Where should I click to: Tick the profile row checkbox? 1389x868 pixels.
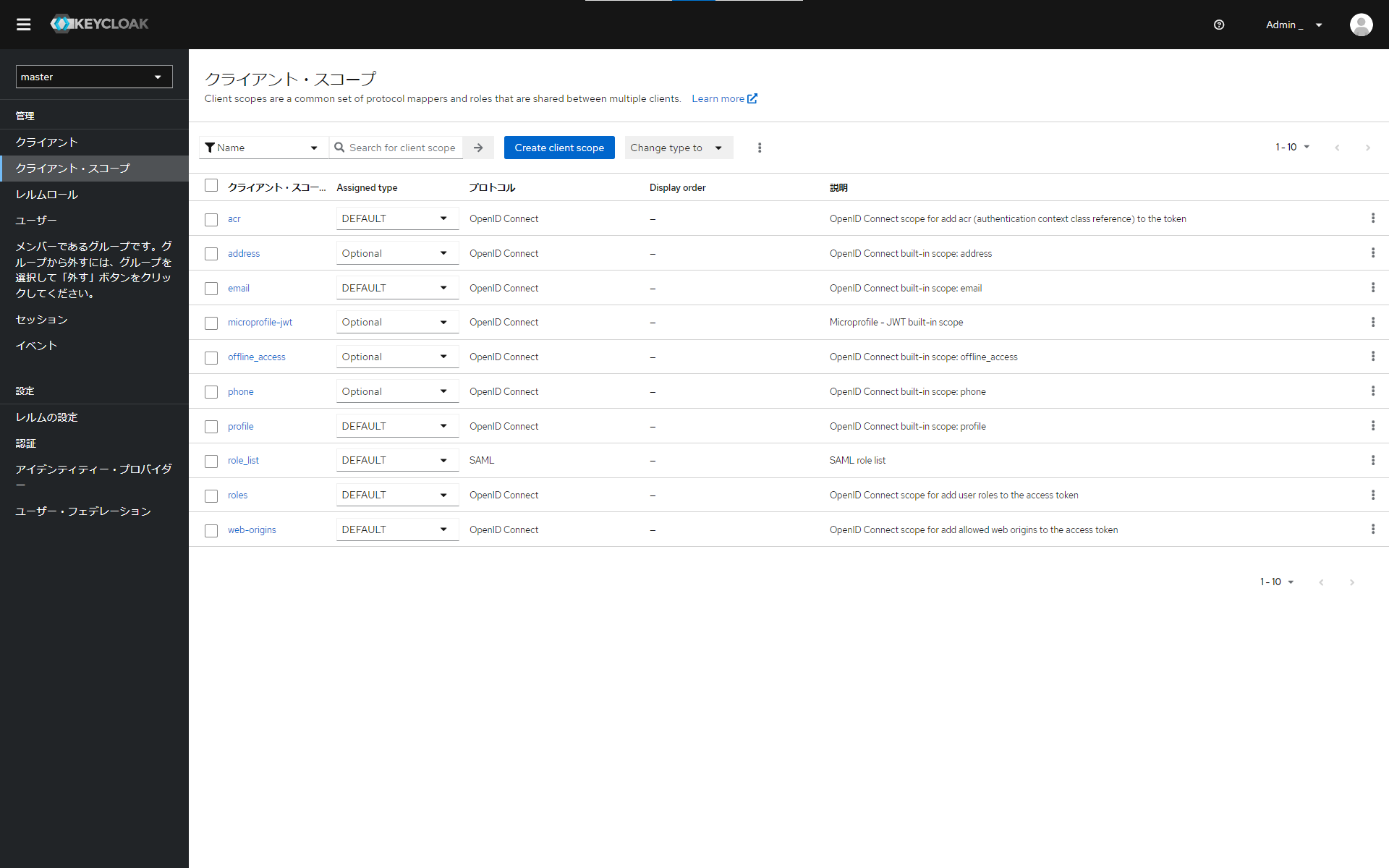coord(211,427)
